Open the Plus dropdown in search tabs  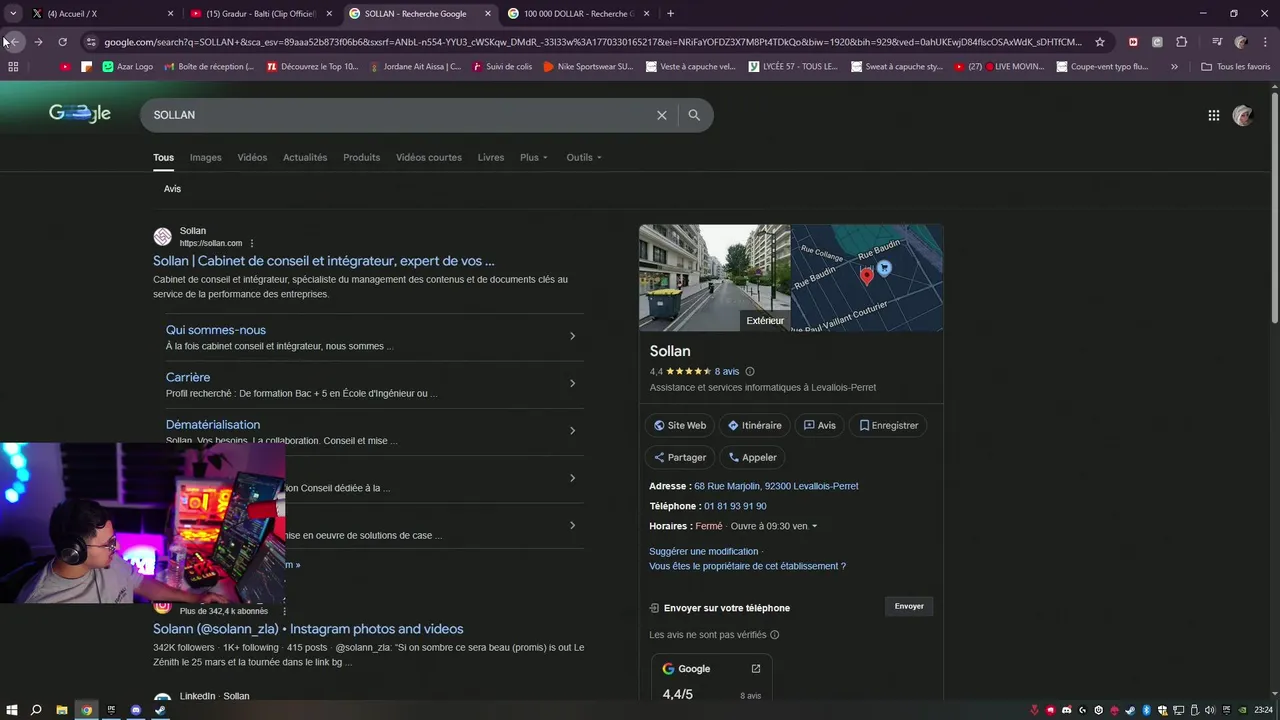[x=534, y=158]
